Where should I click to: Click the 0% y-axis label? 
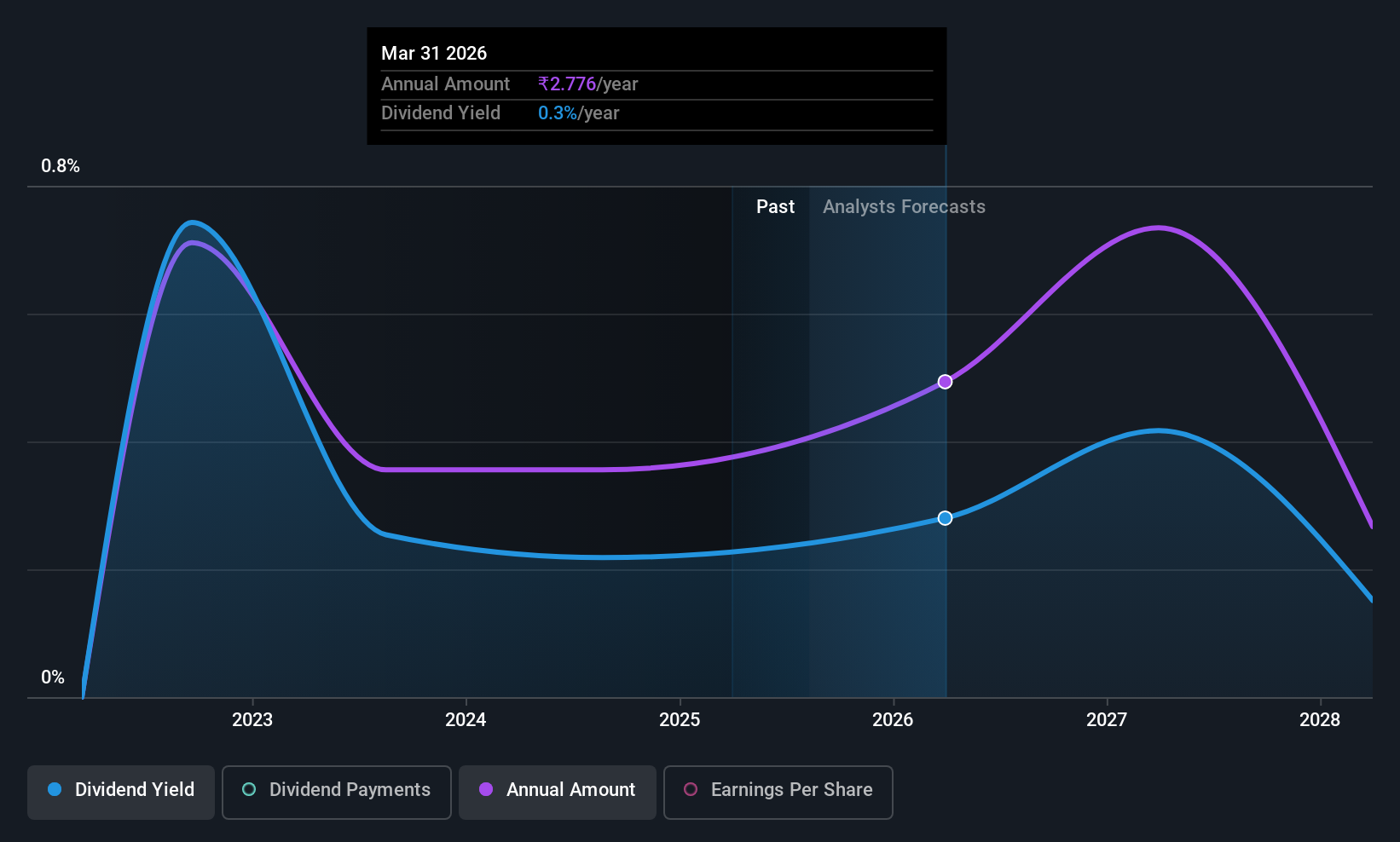click(53, 678)
